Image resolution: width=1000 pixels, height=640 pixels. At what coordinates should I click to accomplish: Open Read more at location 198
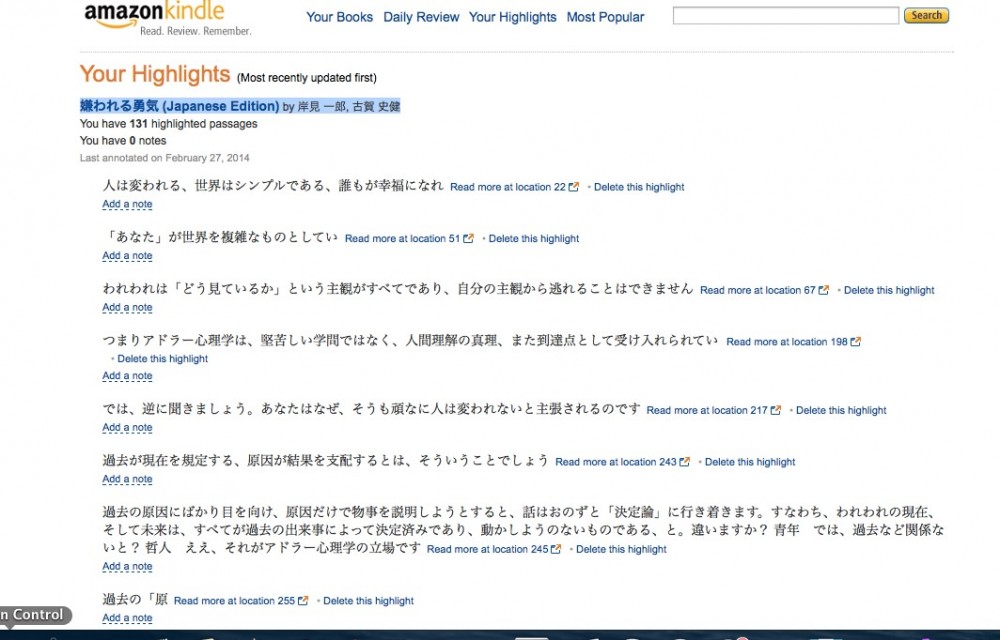point(787,342)
